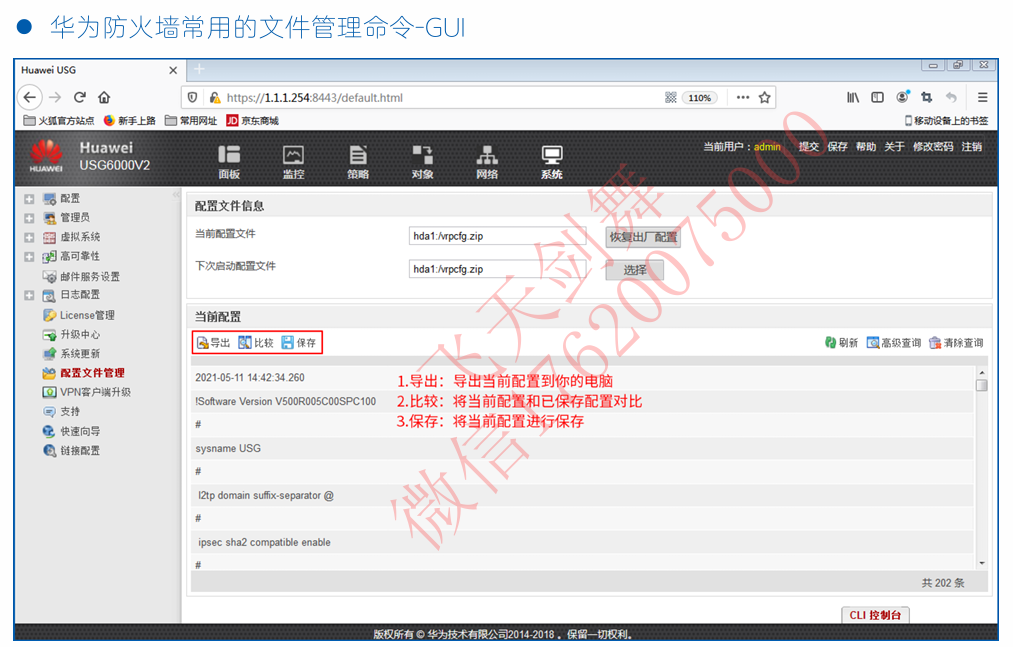This screenshot has width=1013, height=647.
Task: Click 比较 to compare configurations
Action: point(256,343)
